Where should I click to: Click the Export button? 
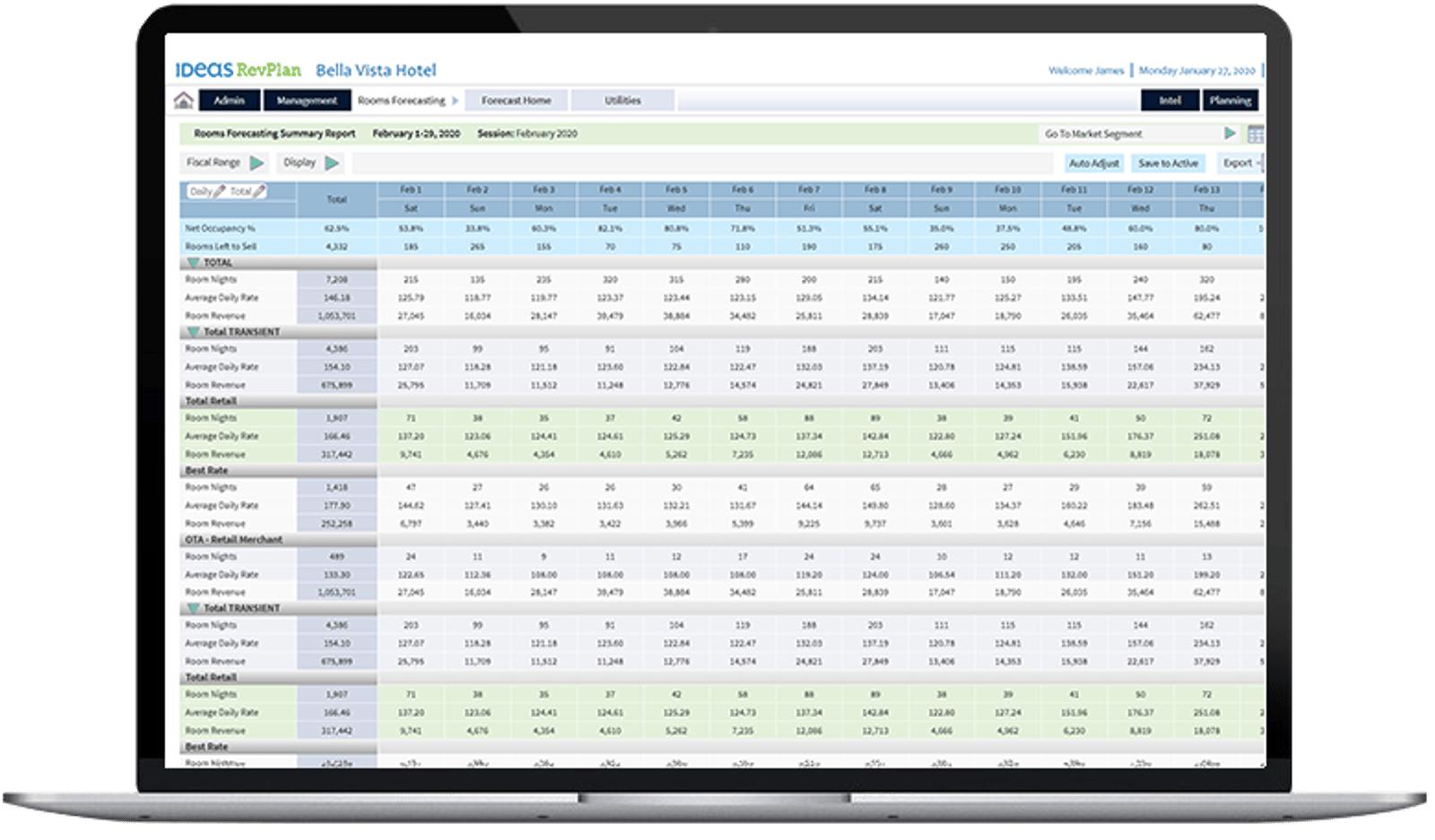[1239, 163]
